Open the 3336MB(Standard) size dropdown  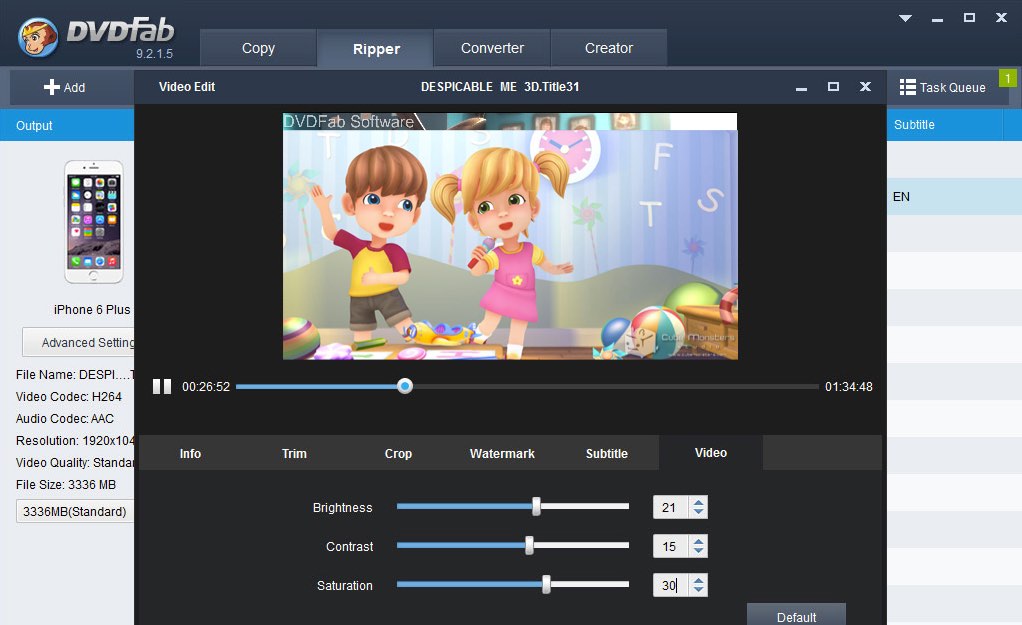(x=75, y=512)
